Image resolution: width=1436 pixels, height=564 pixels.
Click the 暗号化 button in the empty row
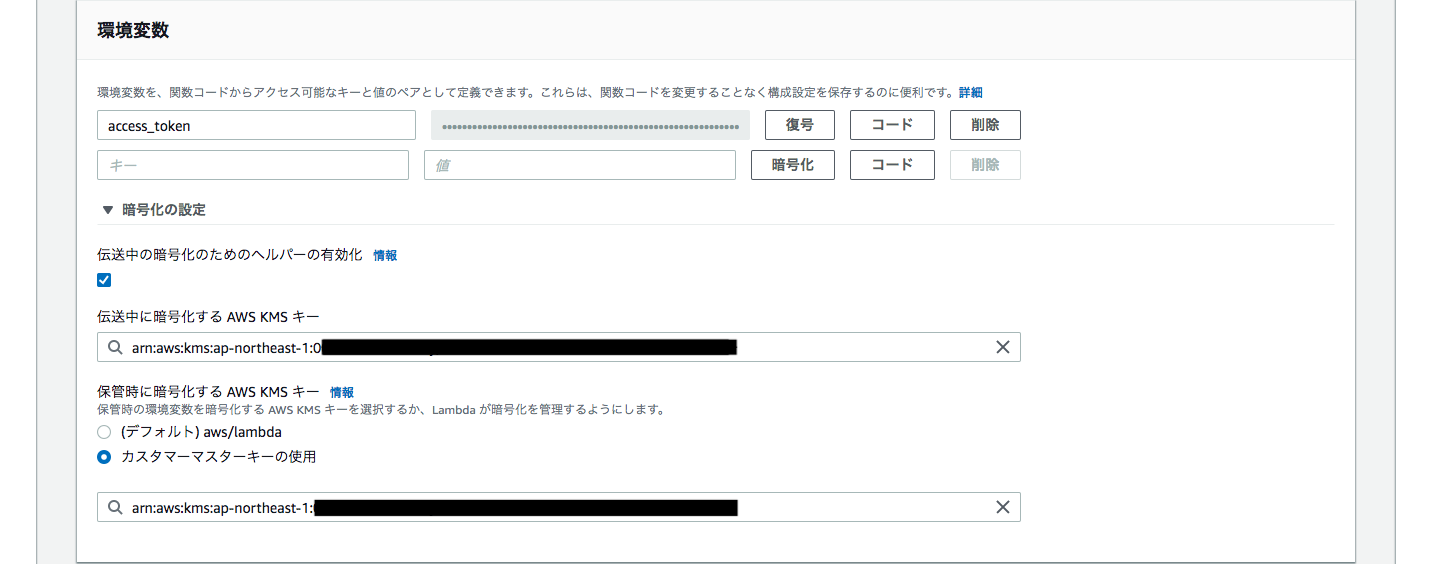[x=793, y=165]
